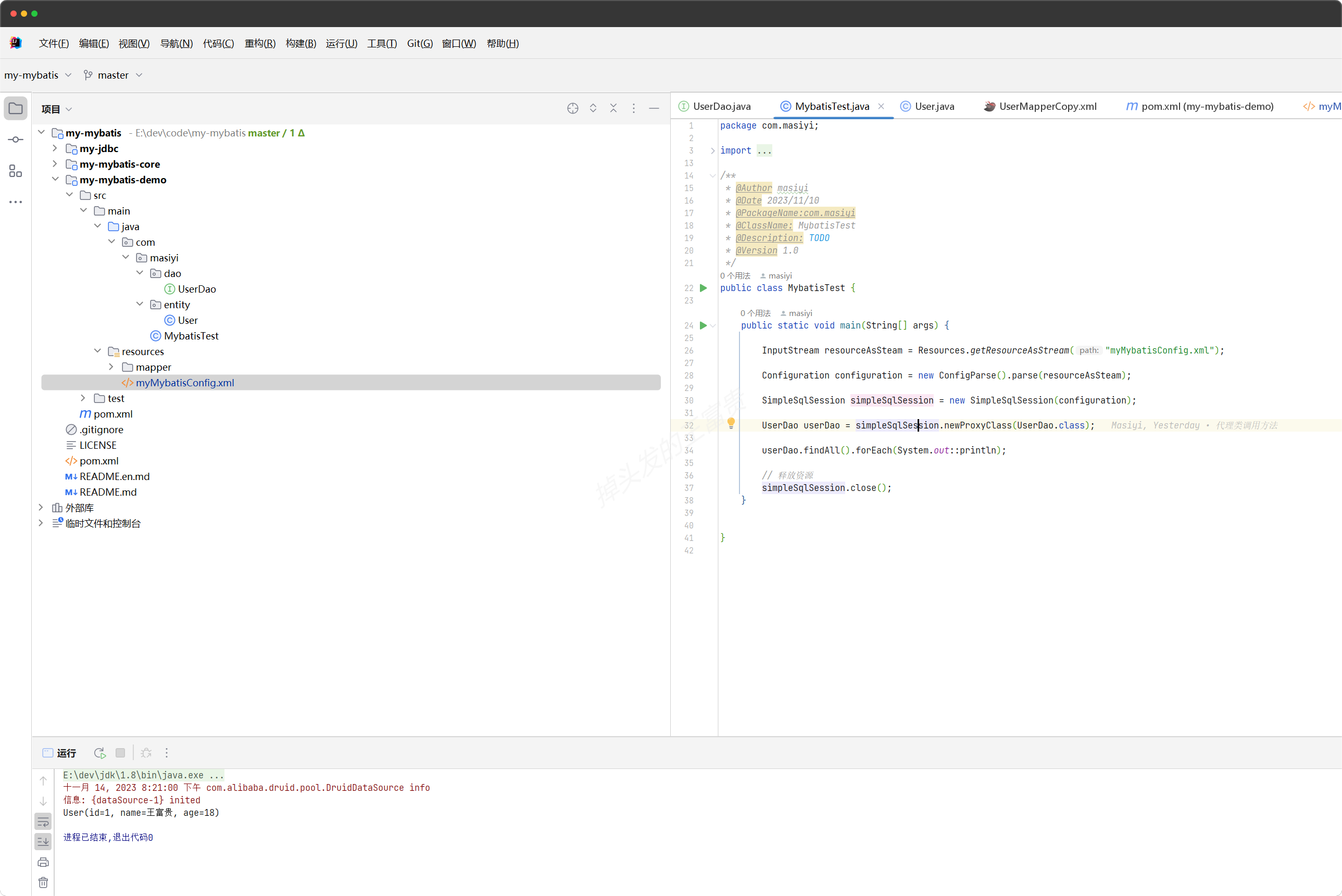
Task: Open project panel options menu
Action: tap(634, 109)
